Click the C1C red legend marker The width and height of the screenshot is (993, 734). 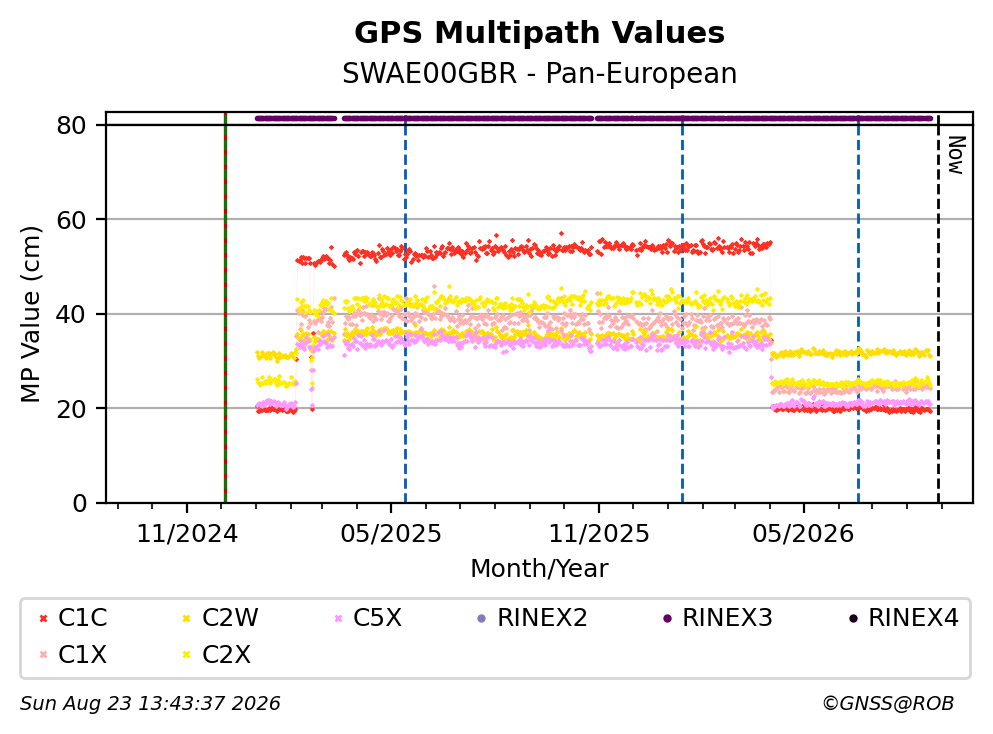tap(43, 618)
